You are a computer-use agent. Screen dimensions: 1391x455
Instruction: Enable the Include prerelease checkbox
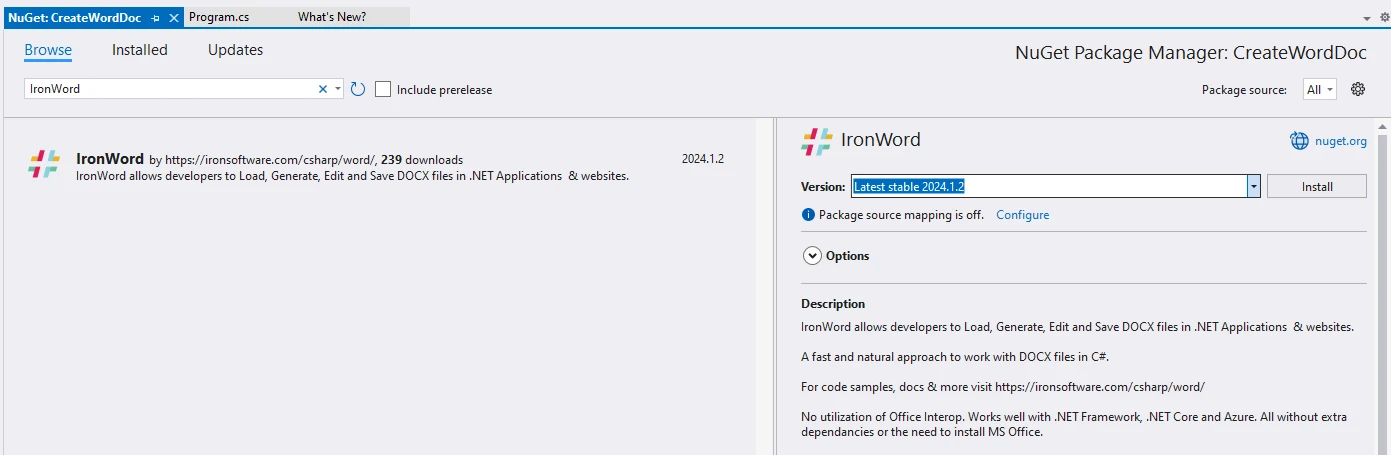click(383, 89)
